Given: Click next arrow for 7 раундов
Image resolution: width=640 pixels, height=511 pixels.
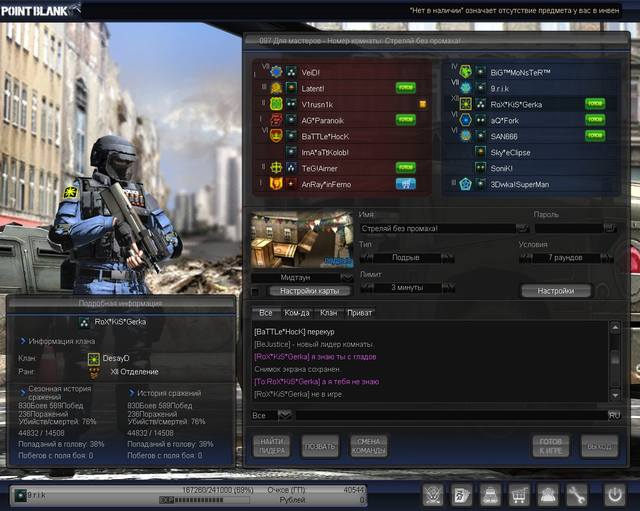Looking at the screenshot, I should coord(607,258).
